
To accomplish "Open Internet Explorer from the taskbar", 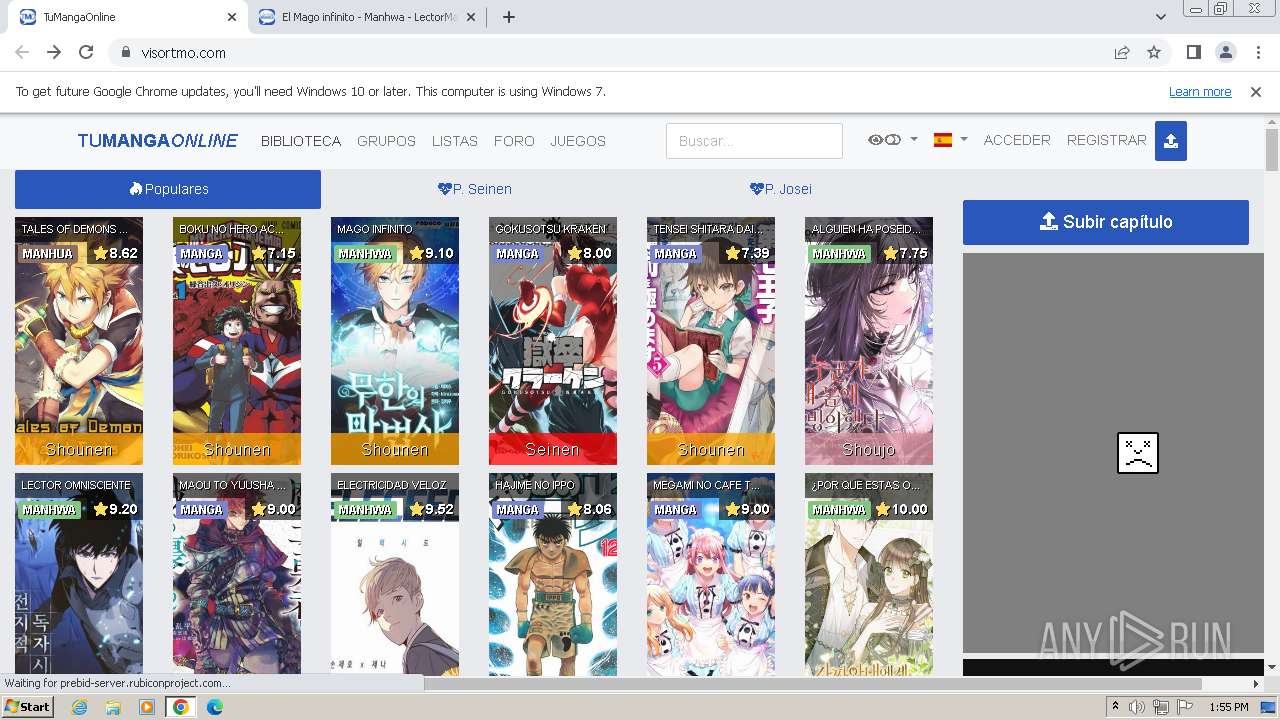I will (x=80, y=707).
